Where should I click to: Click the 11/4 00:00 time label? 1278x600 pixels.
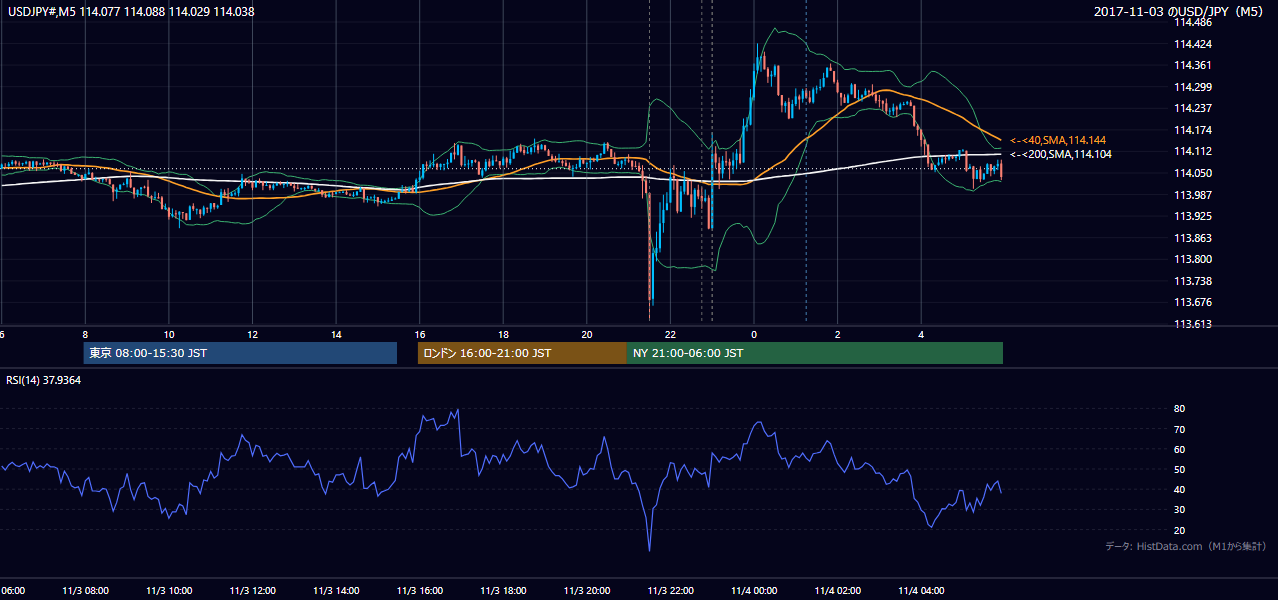tap(754, 591)
